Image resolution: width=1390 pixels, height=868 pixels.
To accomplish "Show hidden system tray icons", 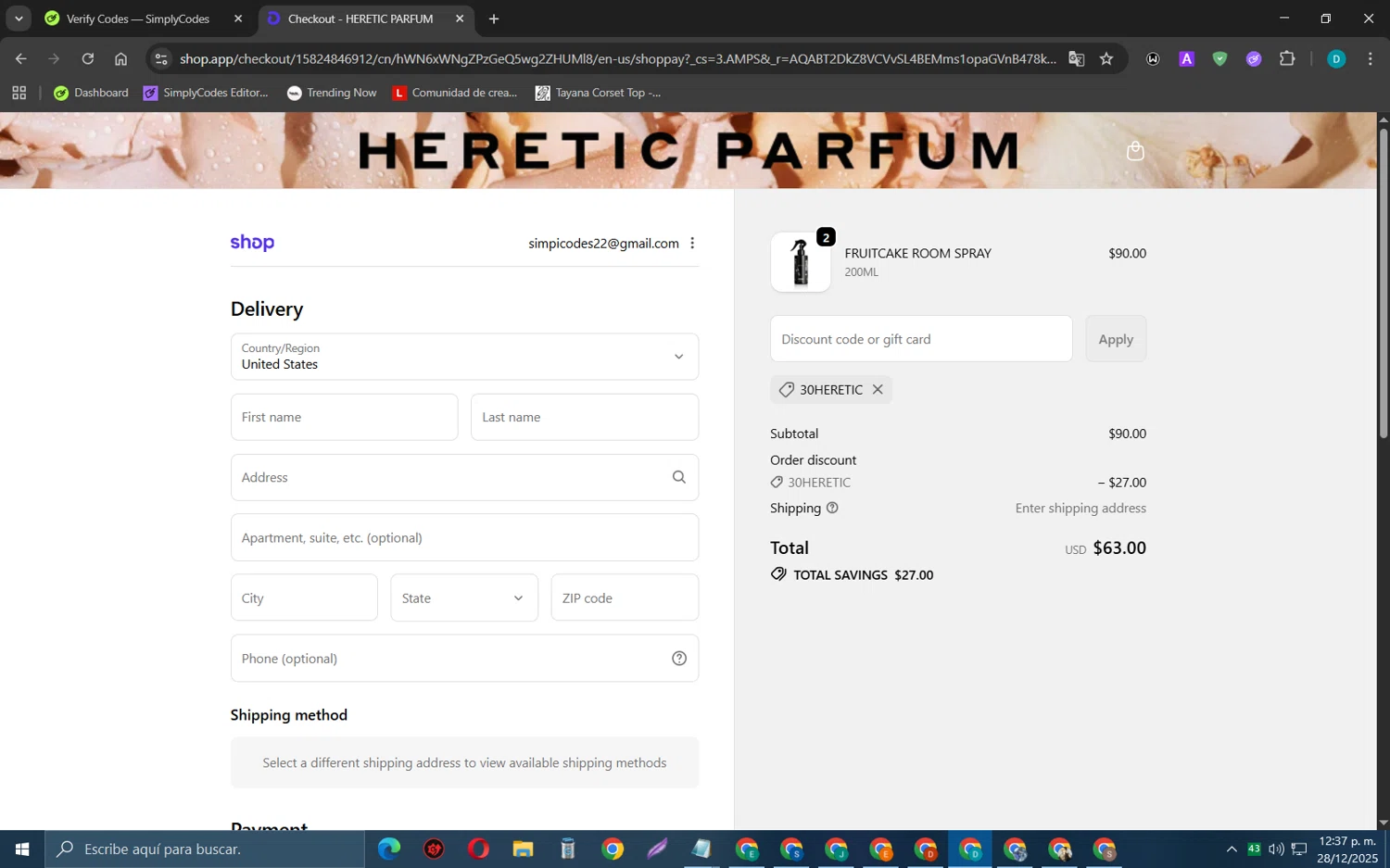I will tap(1232, 849).
